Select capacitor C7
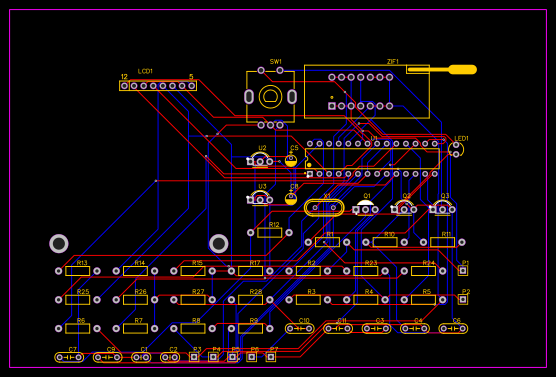556x377 pixels. [x=69, y=357]
